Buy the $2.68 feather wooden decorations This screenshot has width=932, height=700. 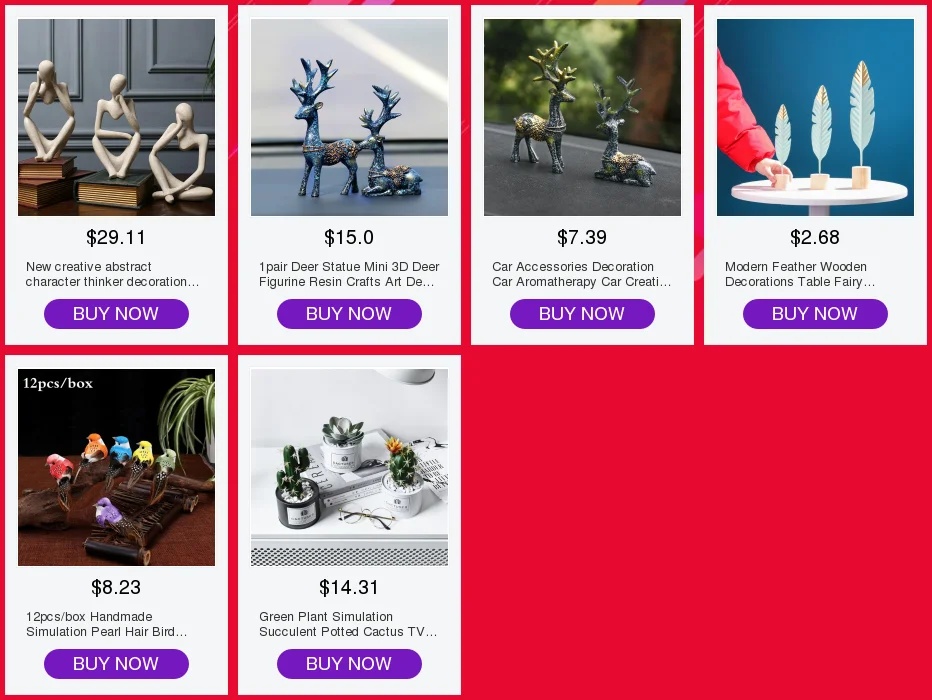pos(816,314)
